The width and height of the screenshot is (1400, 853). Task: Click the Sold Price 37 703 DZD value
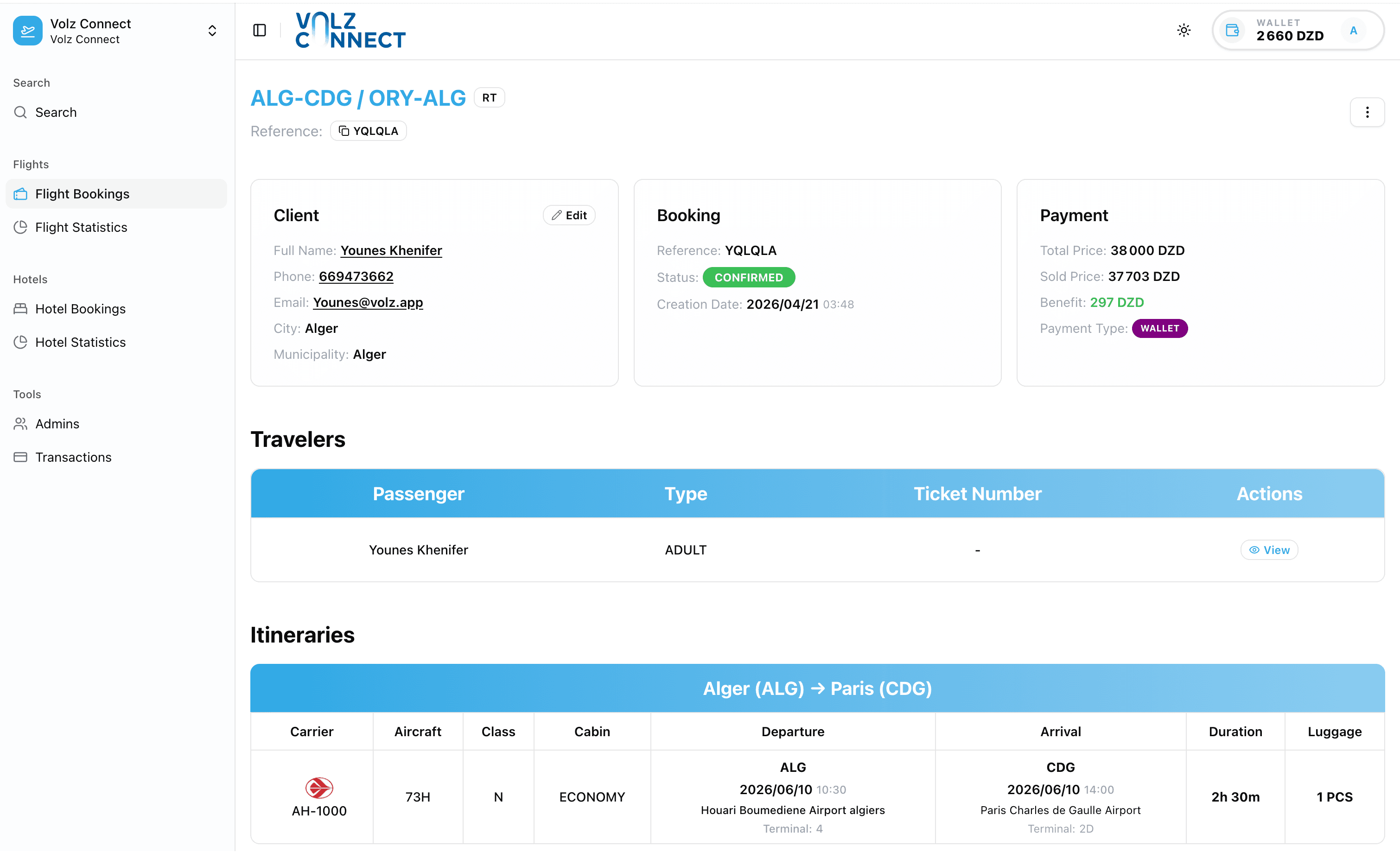click(x=1144, y=276)
